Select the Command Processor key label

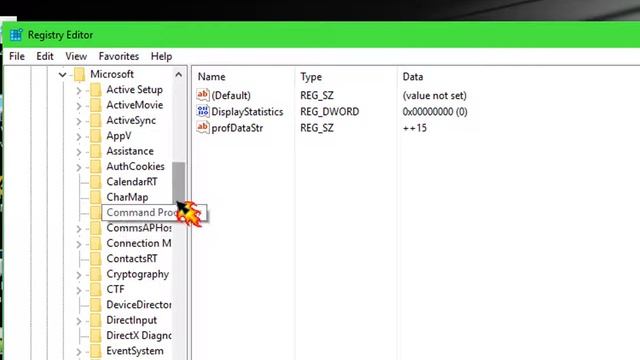[141, 213]
